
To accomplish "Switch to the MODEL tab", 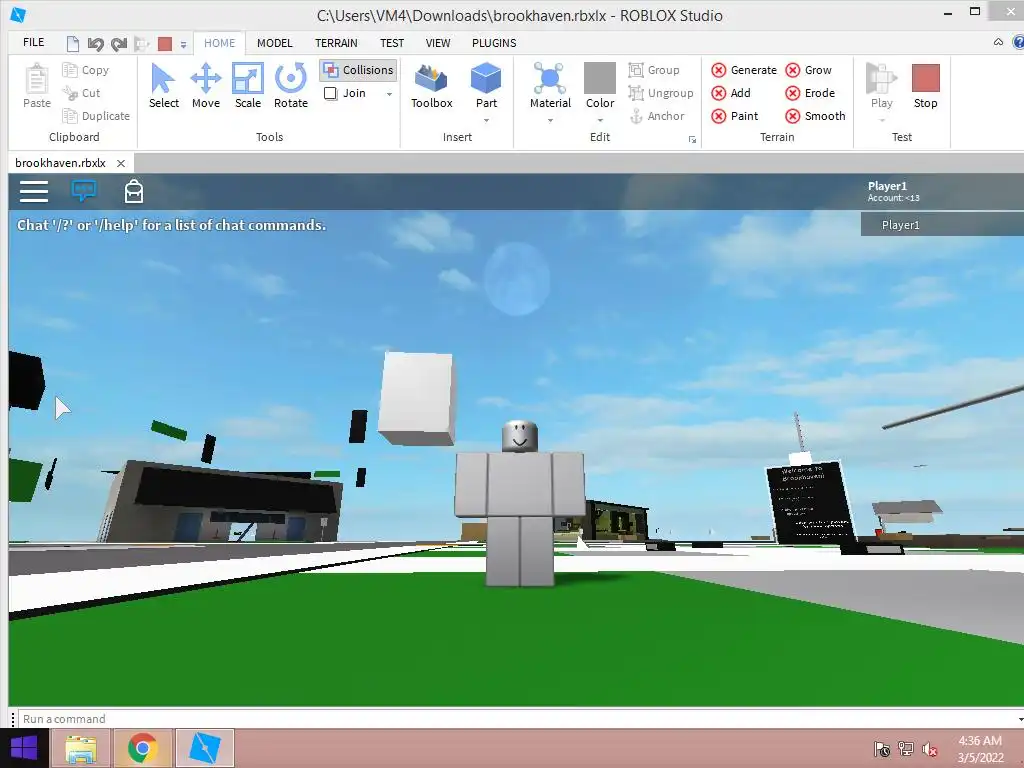I will point(274,43).
